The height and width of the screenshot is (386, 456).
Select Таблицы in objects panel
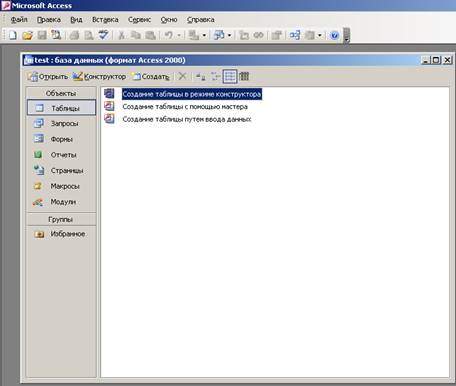61,108
